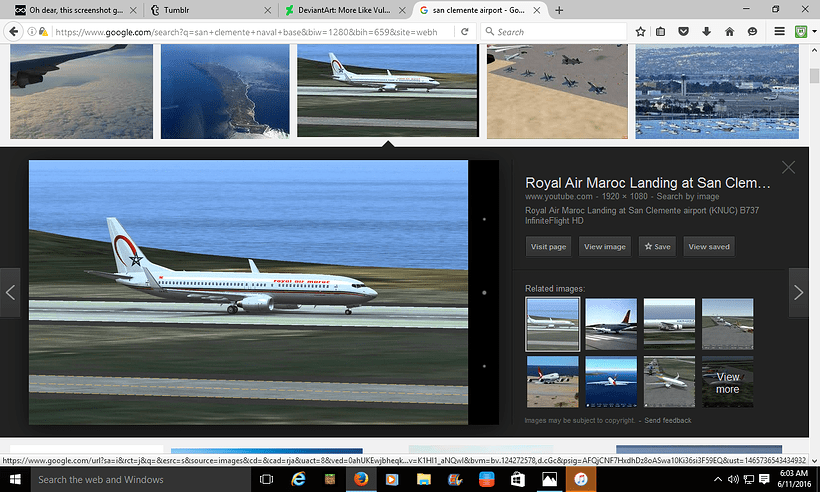820x492 pixels.
Task: Open the File Explorer folder icon
Action: coord(424,479)
